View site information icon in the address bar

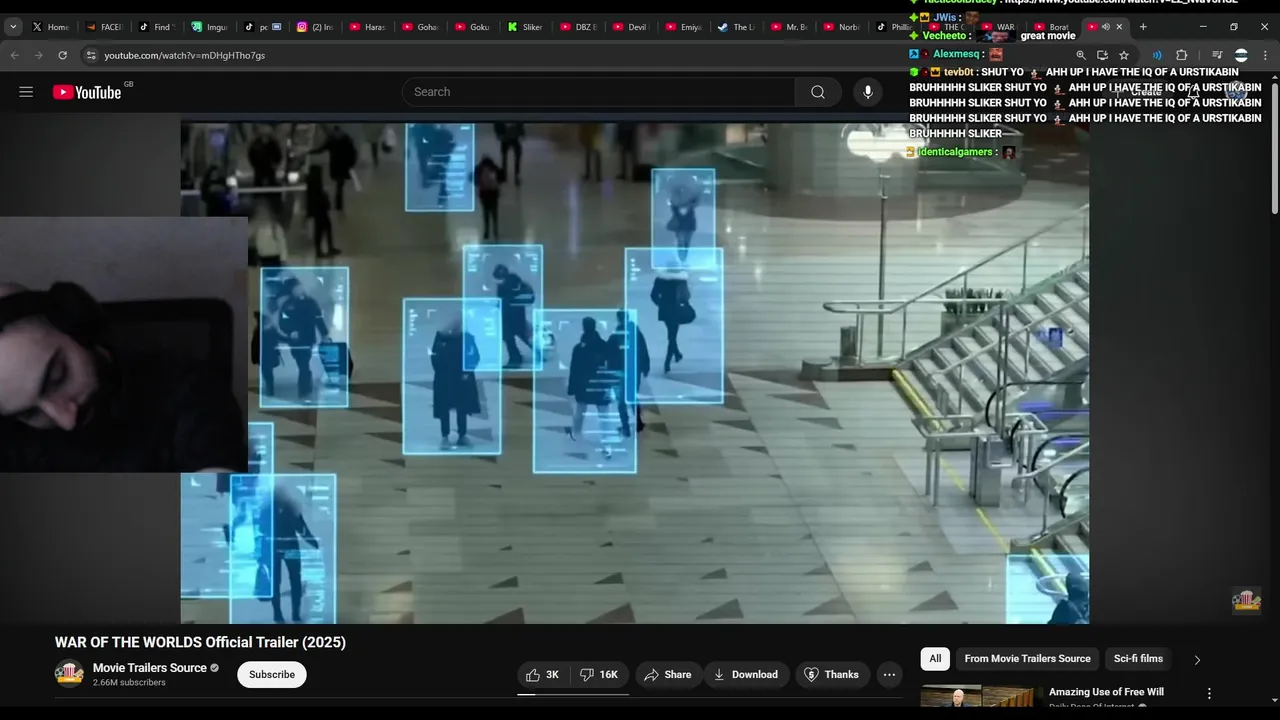91,55
